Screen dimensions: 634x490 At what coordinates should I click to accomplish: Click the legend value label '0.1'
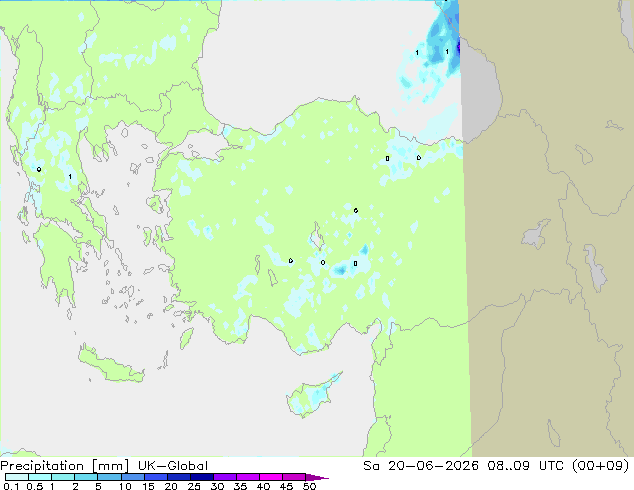point(11,486)
